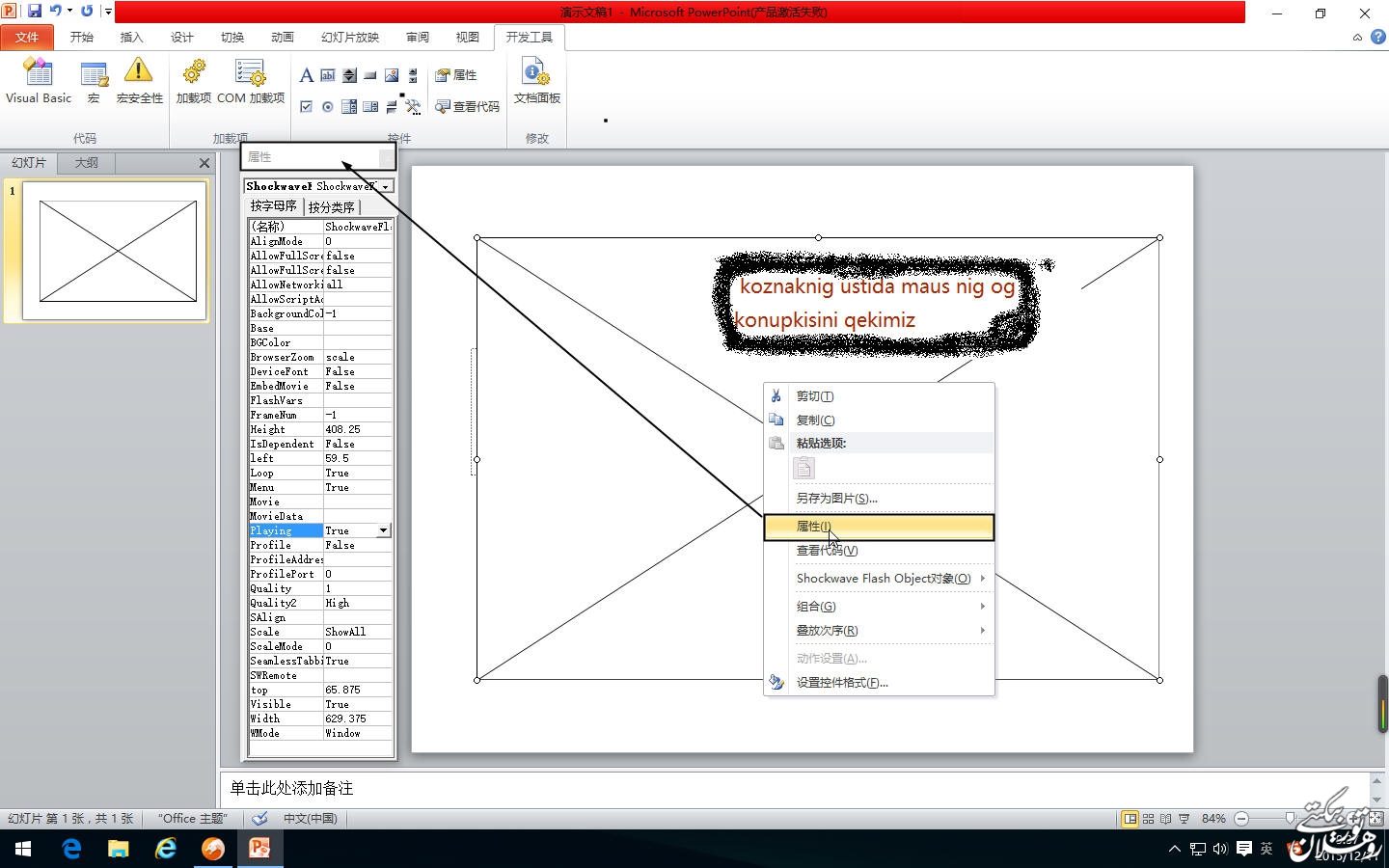Screen dimensions: 1389x868
Task: Select 按分类序 tab in properties window
Action: click(x=332, y=207)
